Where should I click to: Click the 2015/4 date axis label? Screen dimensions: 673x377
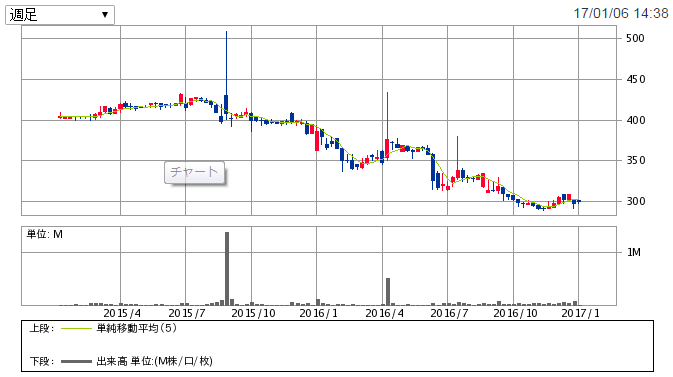pyautogui.click(x=122, y=313)
